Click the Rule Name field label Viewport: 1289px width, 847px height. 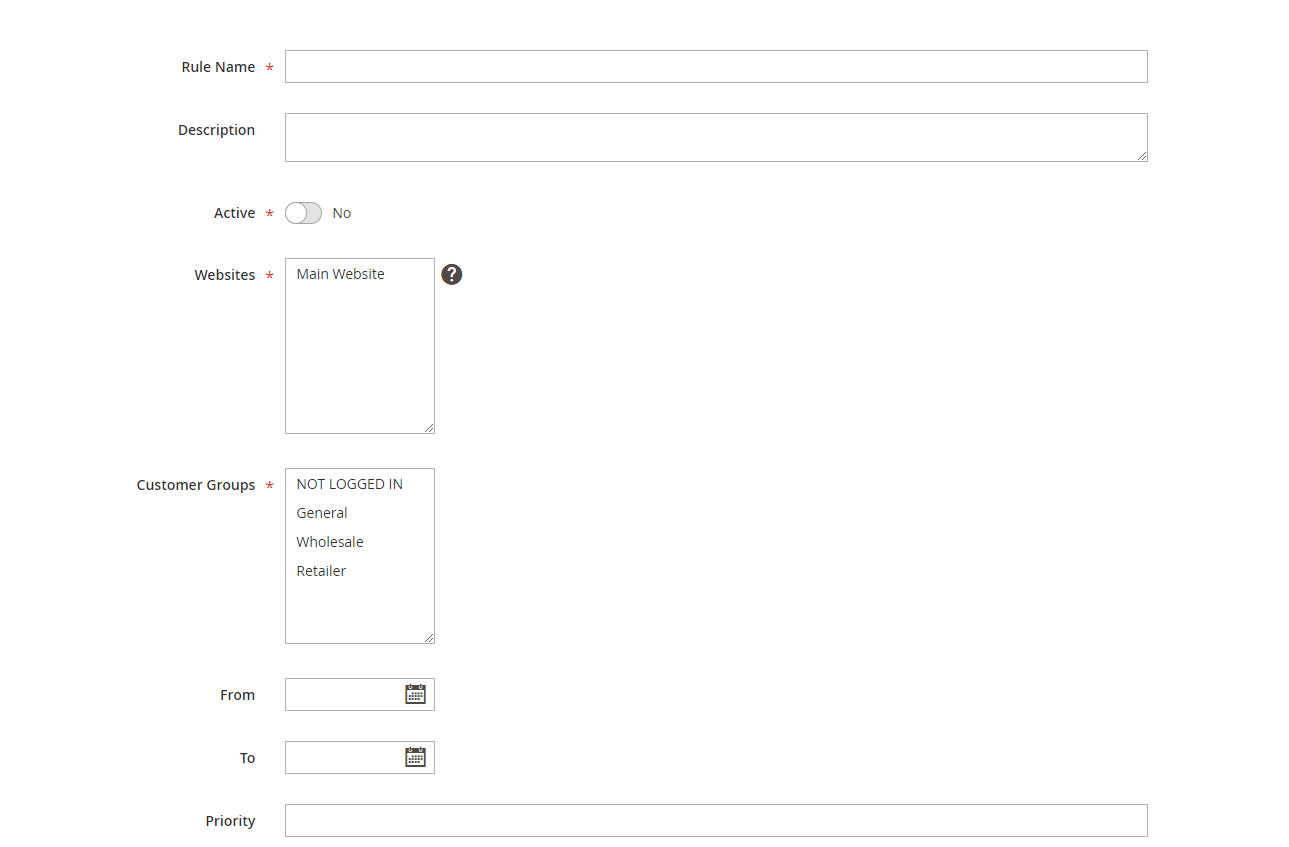click(x=218, y=67)
